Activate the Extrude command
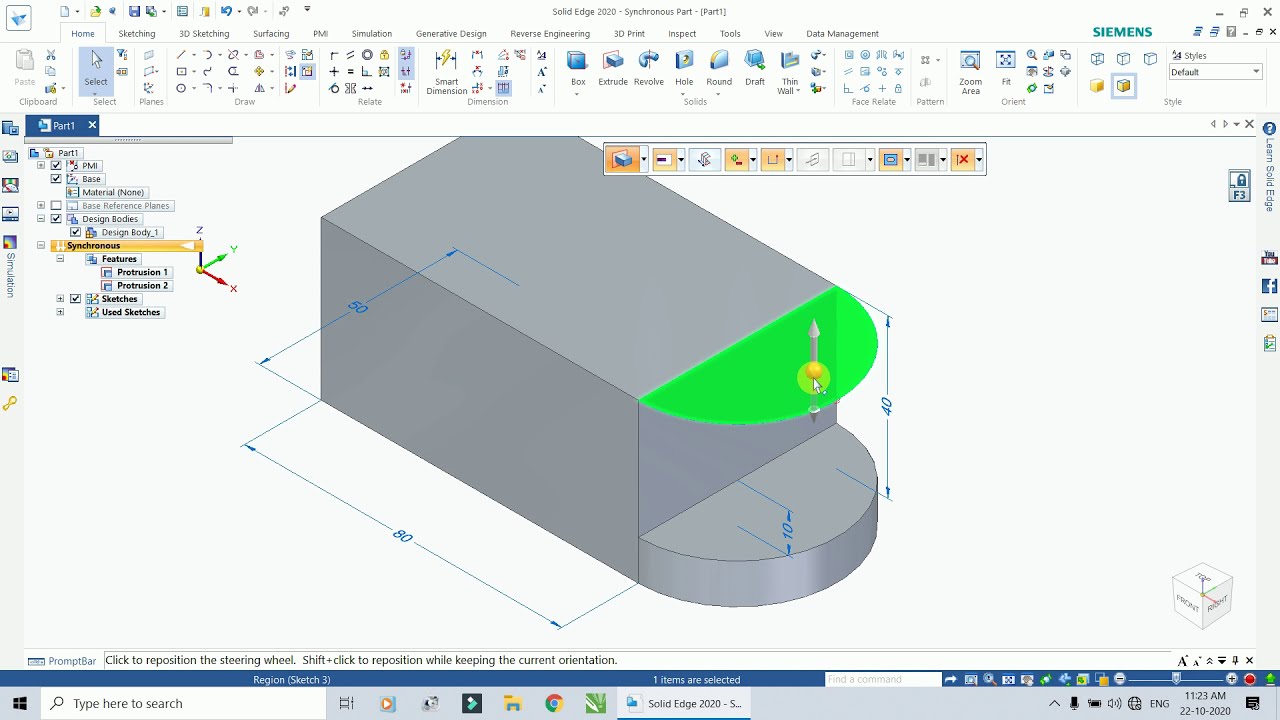Screen dimensions: 1280x720 (x=613, y=68)
